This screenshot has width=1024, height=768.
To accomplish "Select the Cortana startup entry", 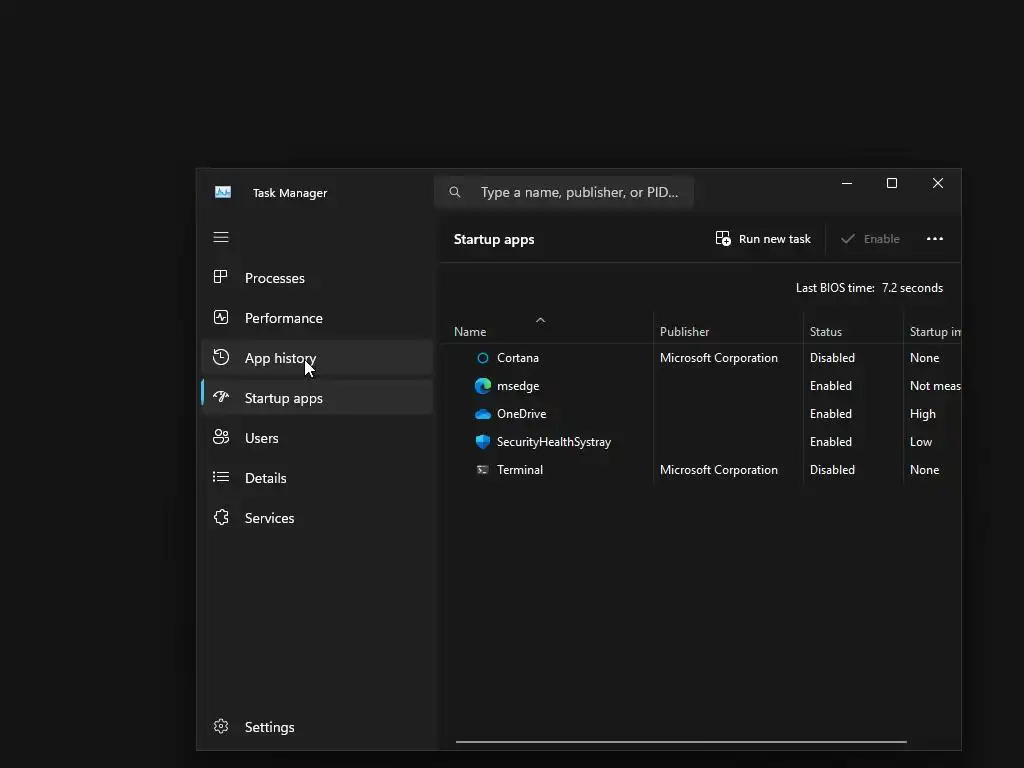I will coord(518,358).
